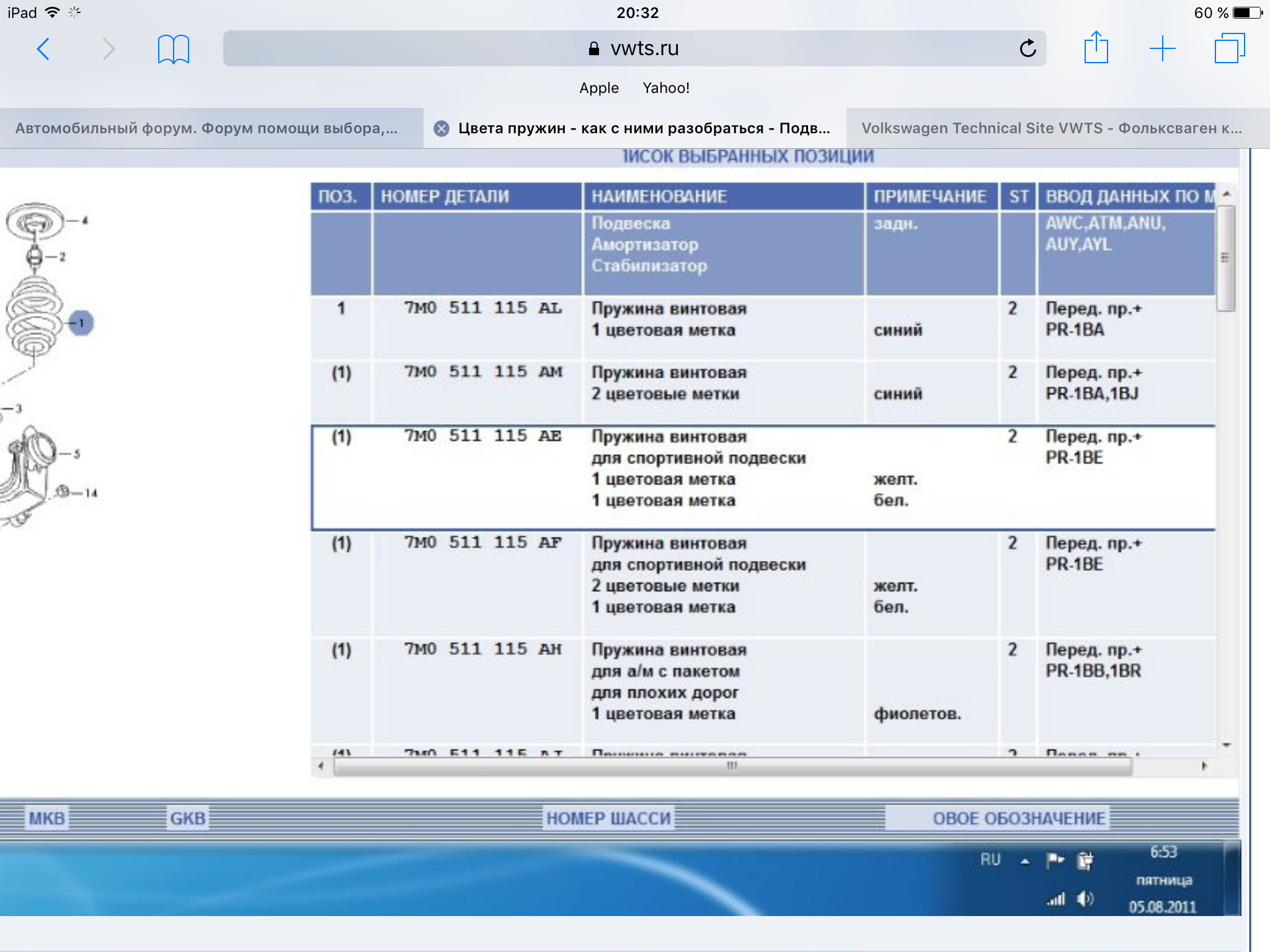Click the НОМЕР ШАССИ button
Image resolution: width=1270 pixels, height=952 pixels.
608,818
